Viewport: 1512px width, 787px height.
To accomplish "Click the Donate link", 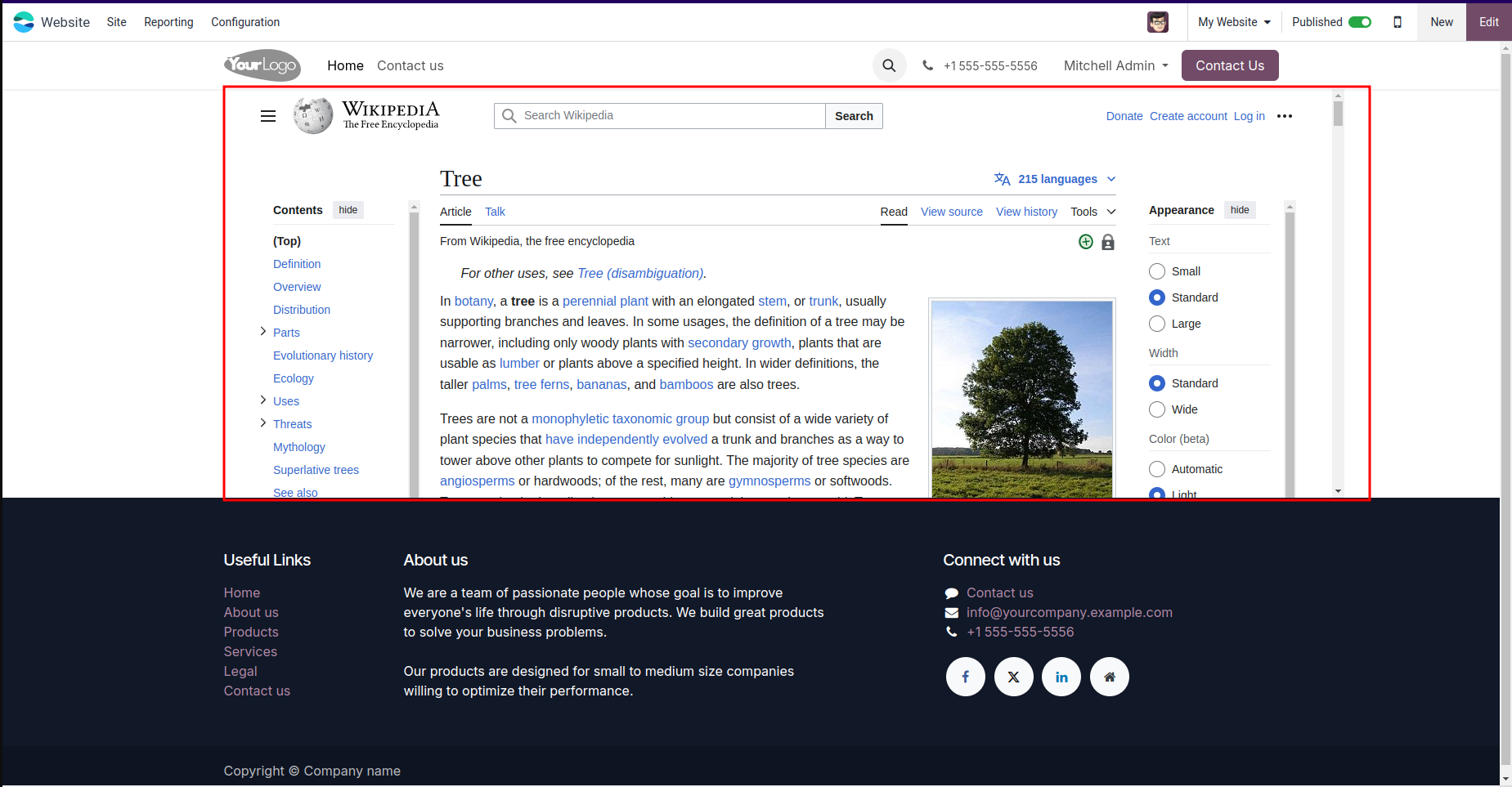I will click(x=1124, y=116).
